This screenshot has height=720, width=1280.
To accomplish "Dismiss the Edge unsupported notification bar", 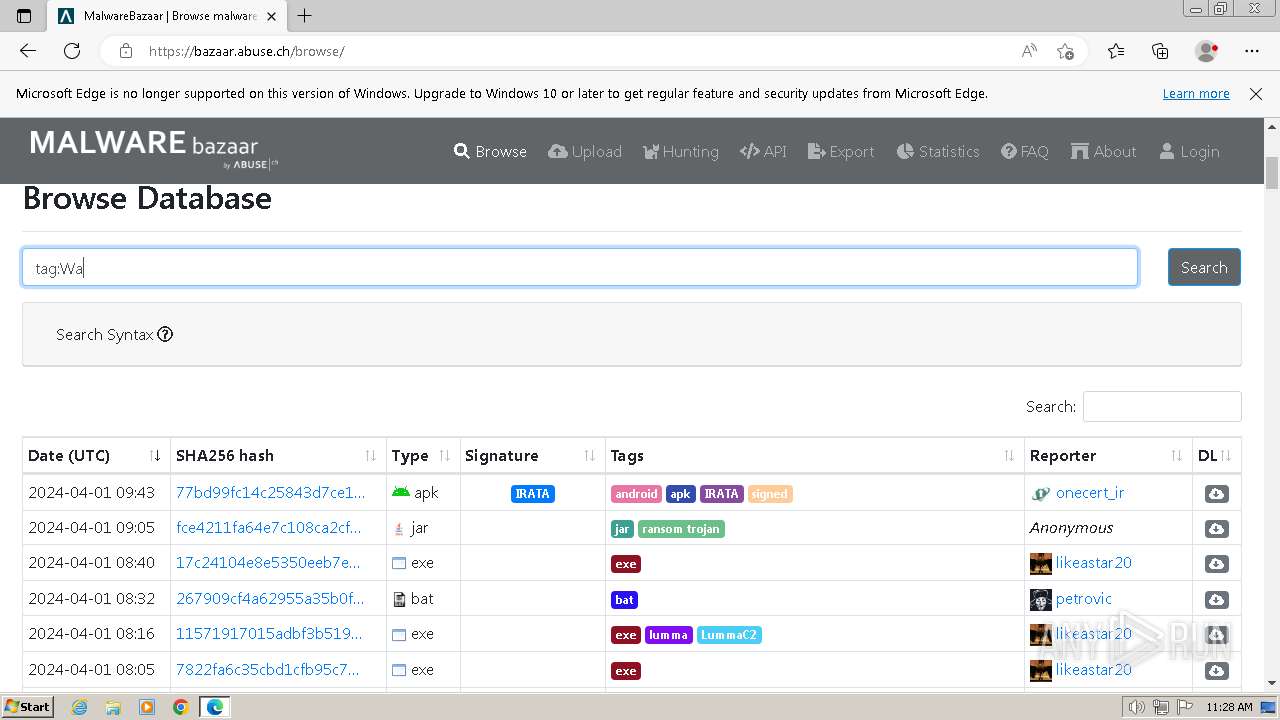I will point(1256,93).
